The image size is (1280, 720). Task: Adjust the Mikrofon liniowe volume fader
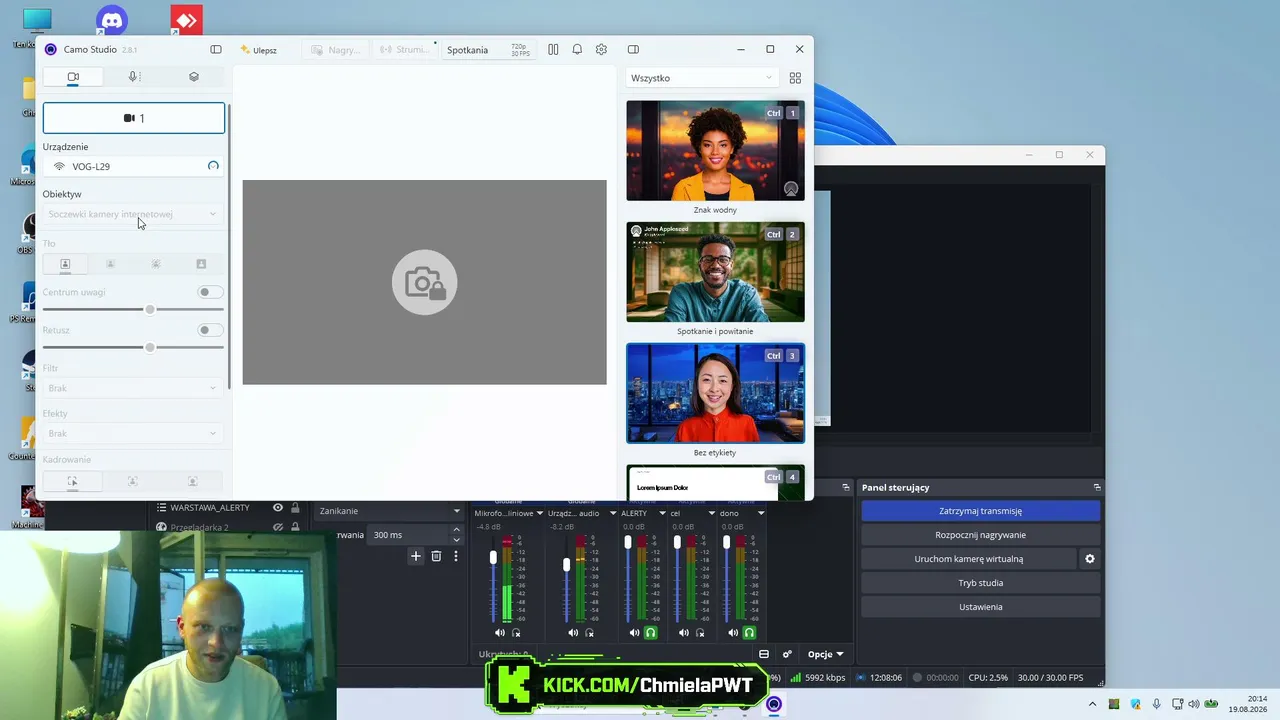pos(493,558)
